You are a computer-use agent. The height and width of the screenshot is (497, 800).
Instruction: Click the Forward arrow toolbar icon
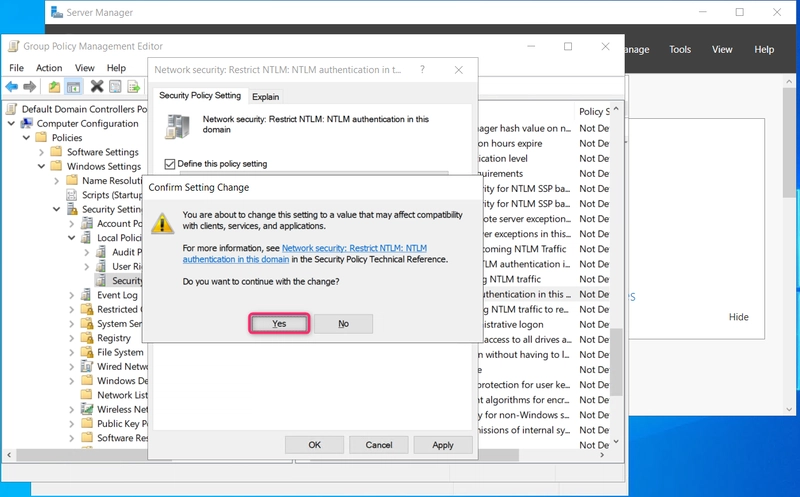(30, 87)
